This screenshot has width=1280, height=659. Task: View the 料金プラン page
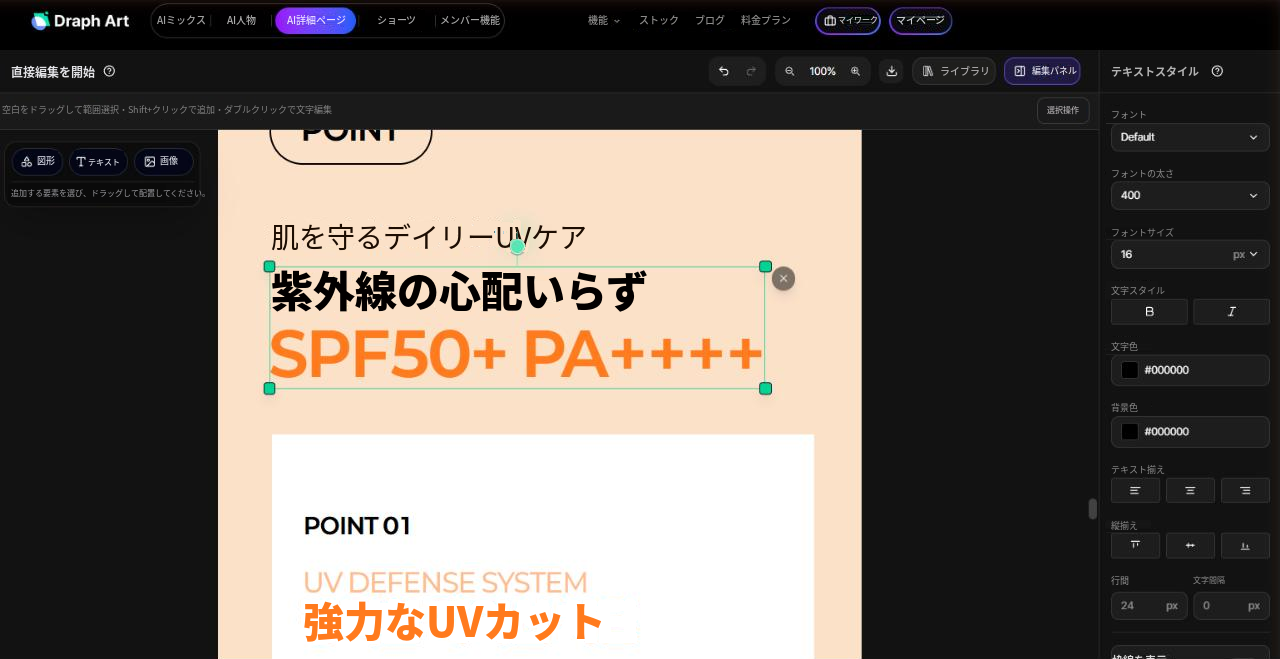766,20
